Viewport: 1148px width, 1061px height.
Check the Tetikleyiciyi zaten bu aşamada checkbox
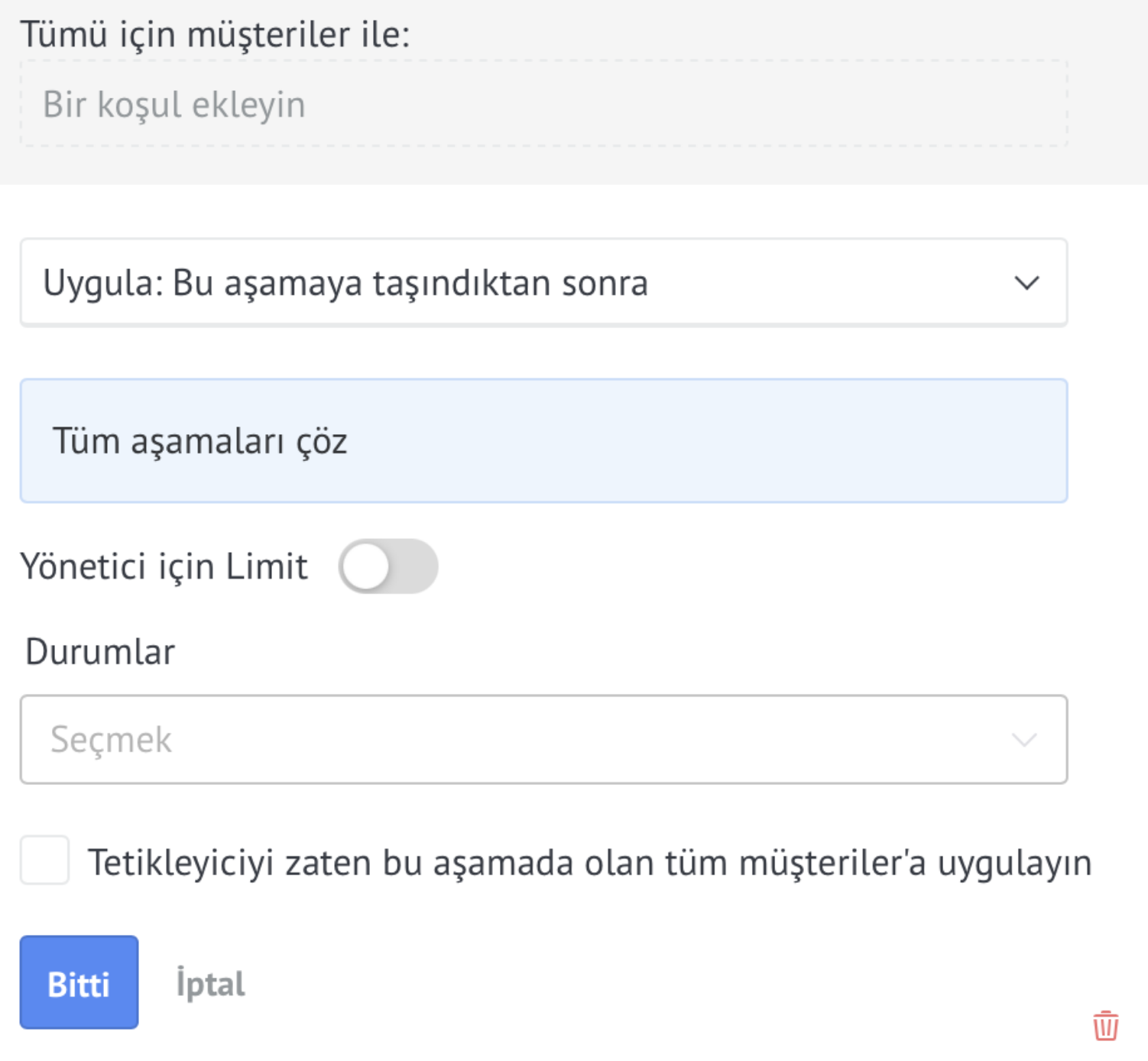pos(44,861)
